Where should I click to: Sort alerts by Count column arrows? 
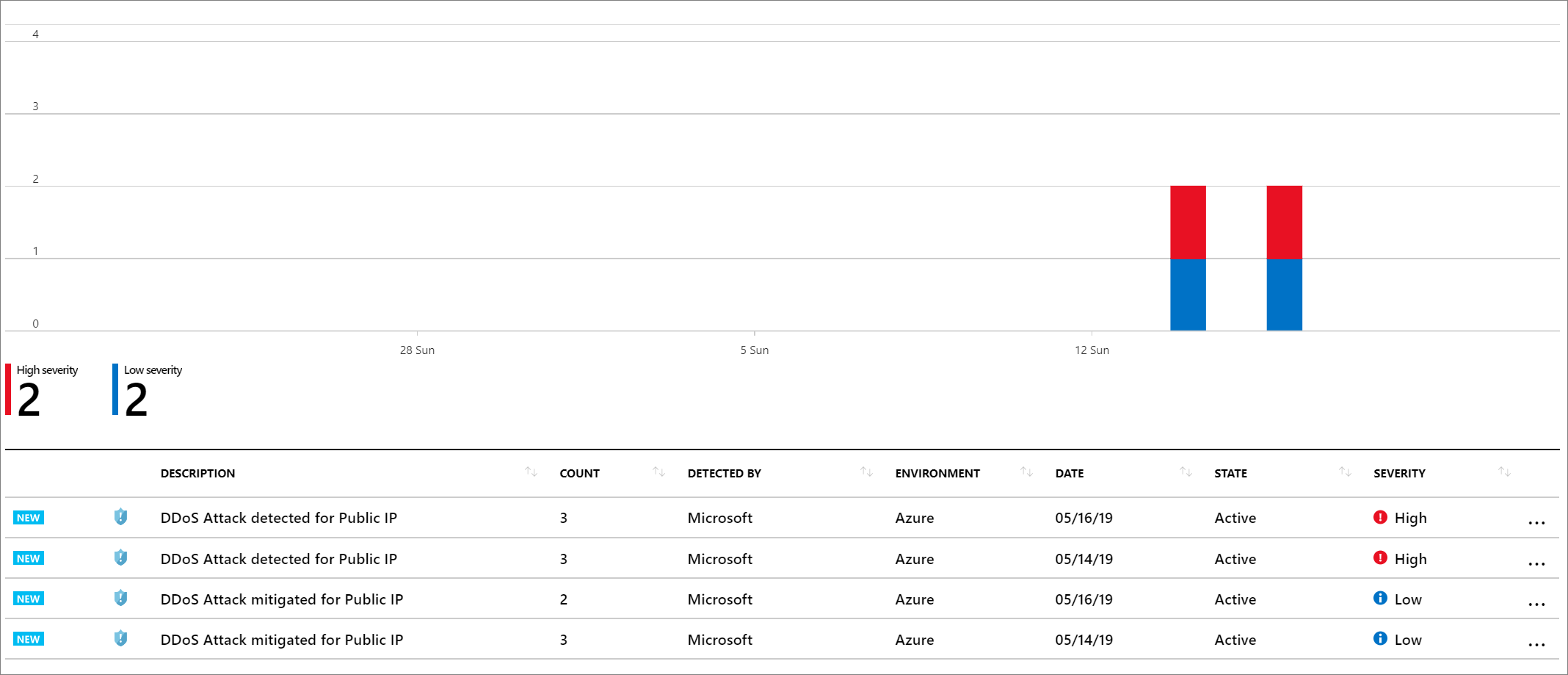tap(658, 472)
